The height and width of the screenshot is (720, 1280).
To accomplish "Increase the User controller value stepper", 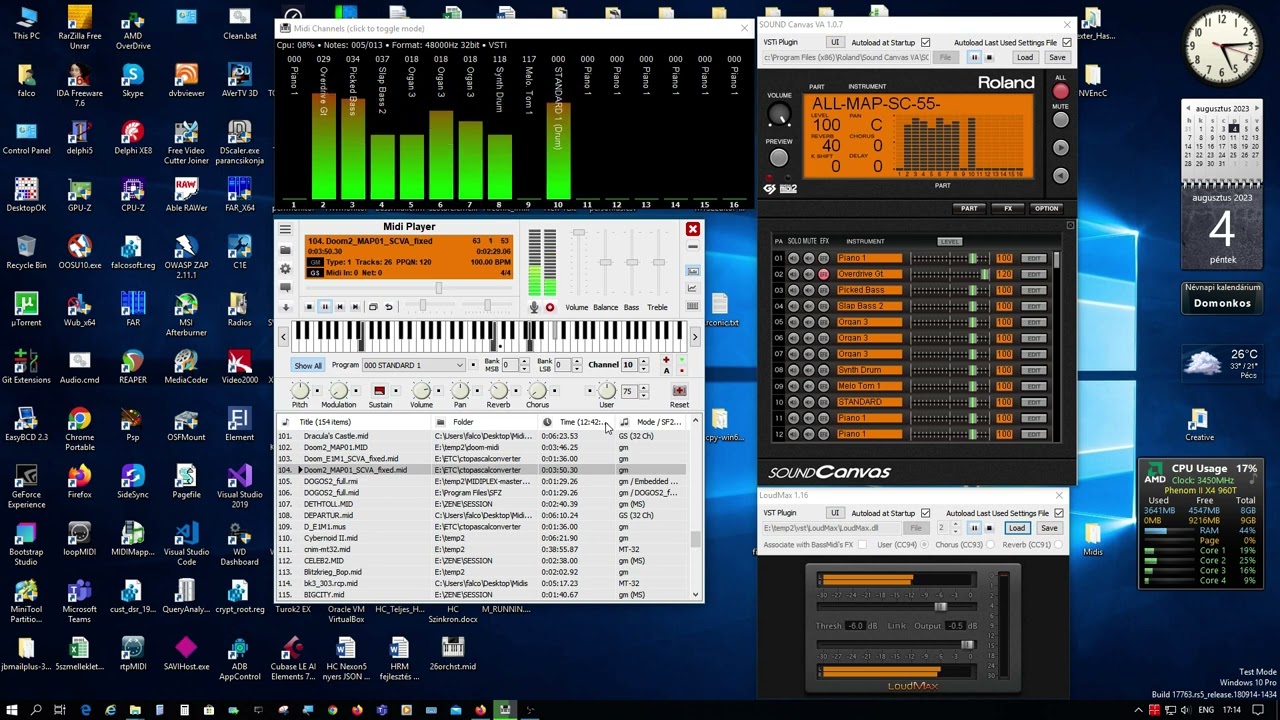I will point(643,388).
